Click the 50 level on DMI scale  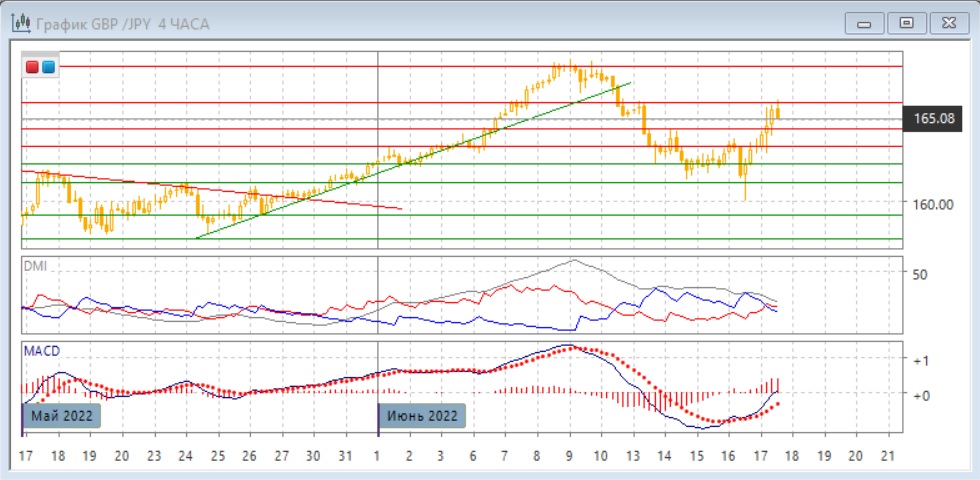click(921, 273)
